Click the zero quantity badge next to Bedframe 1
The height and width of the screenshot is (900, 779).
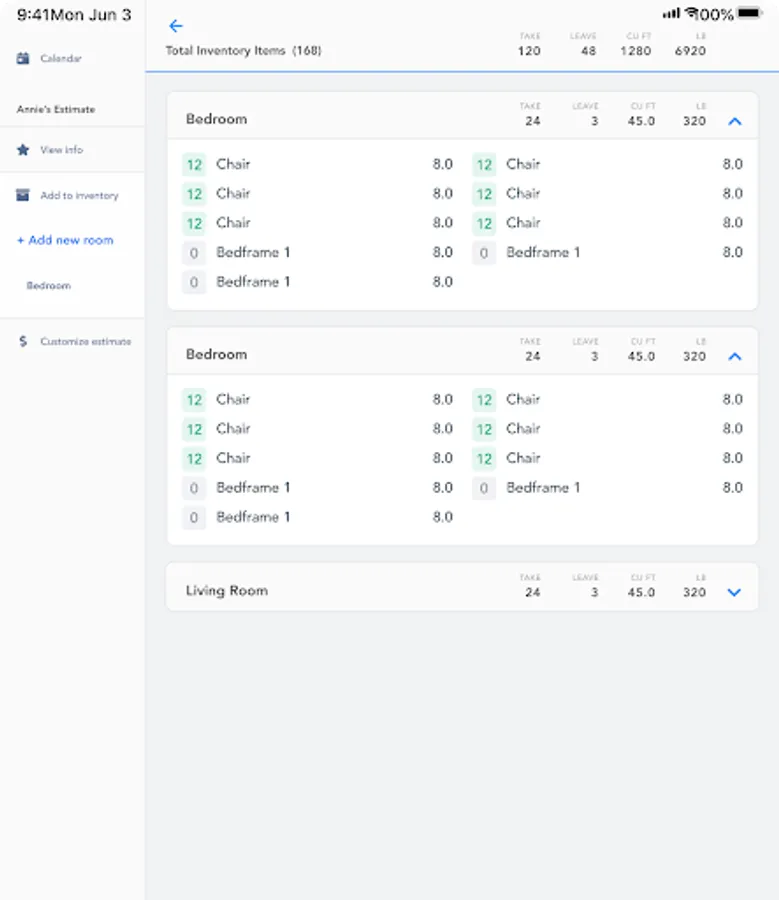193,253
